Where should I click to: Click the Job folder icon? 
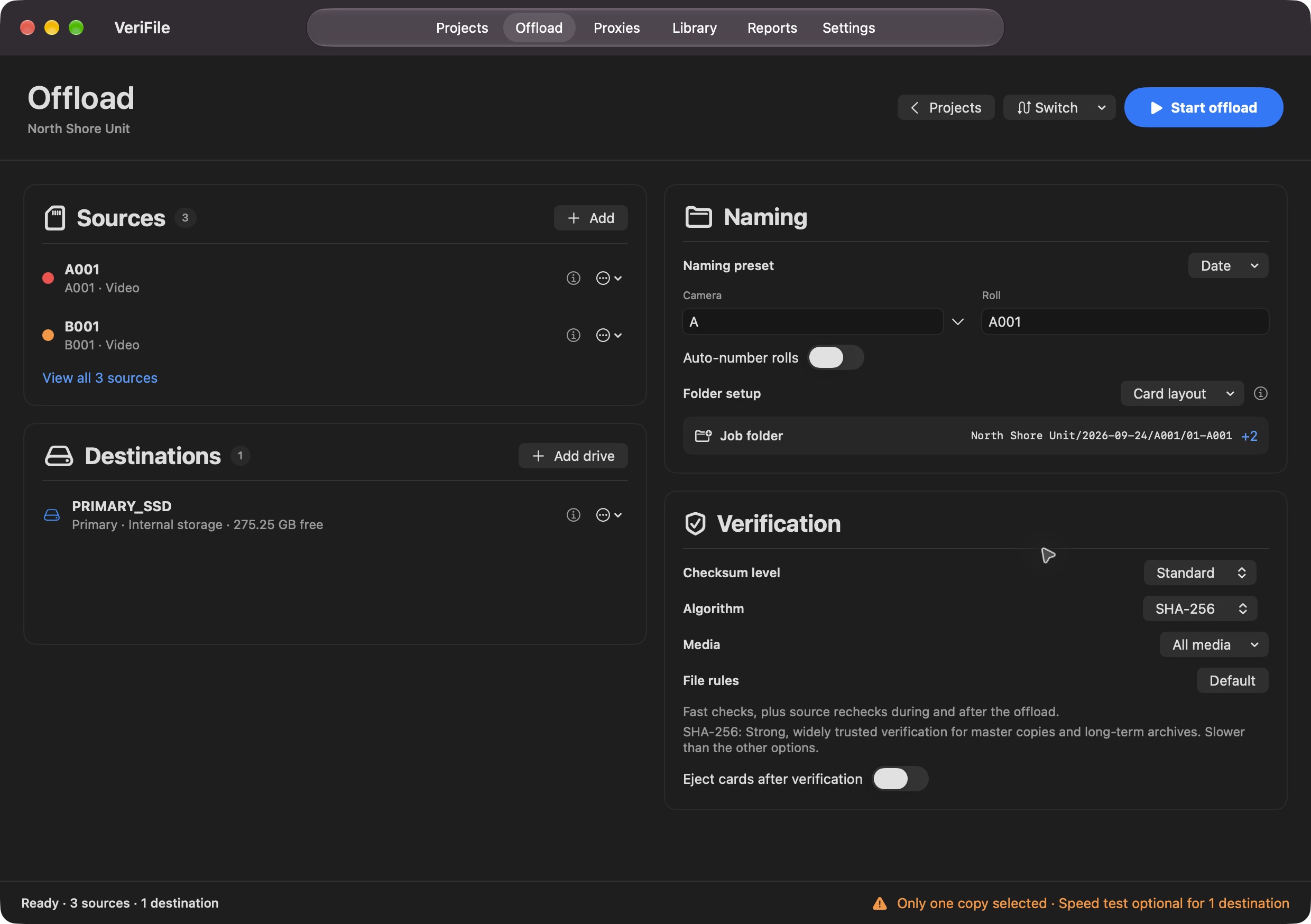tap(703, 436)
